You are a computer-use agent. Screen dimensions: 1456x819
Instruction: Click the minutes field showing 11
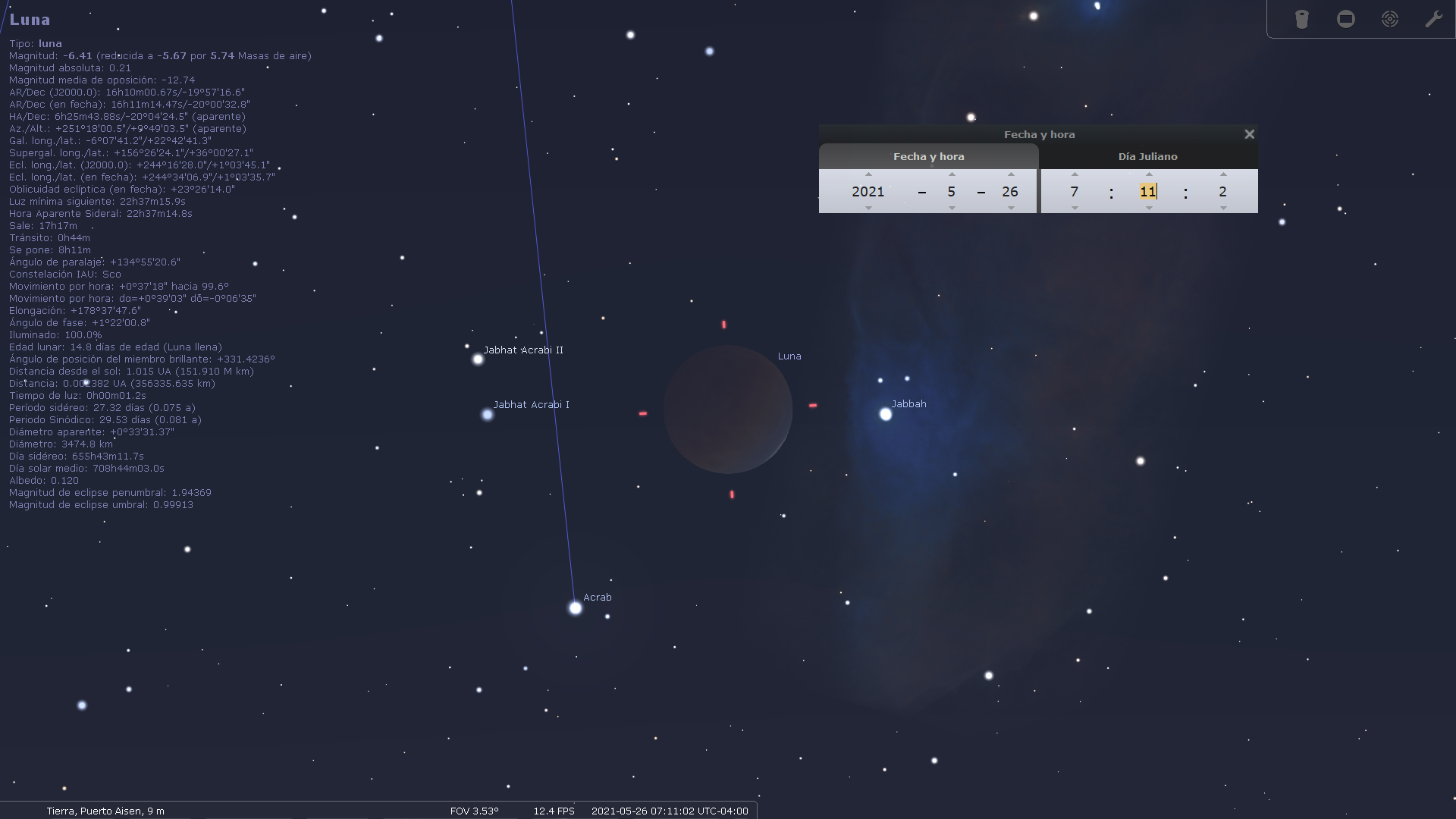tap(1147, 192)
